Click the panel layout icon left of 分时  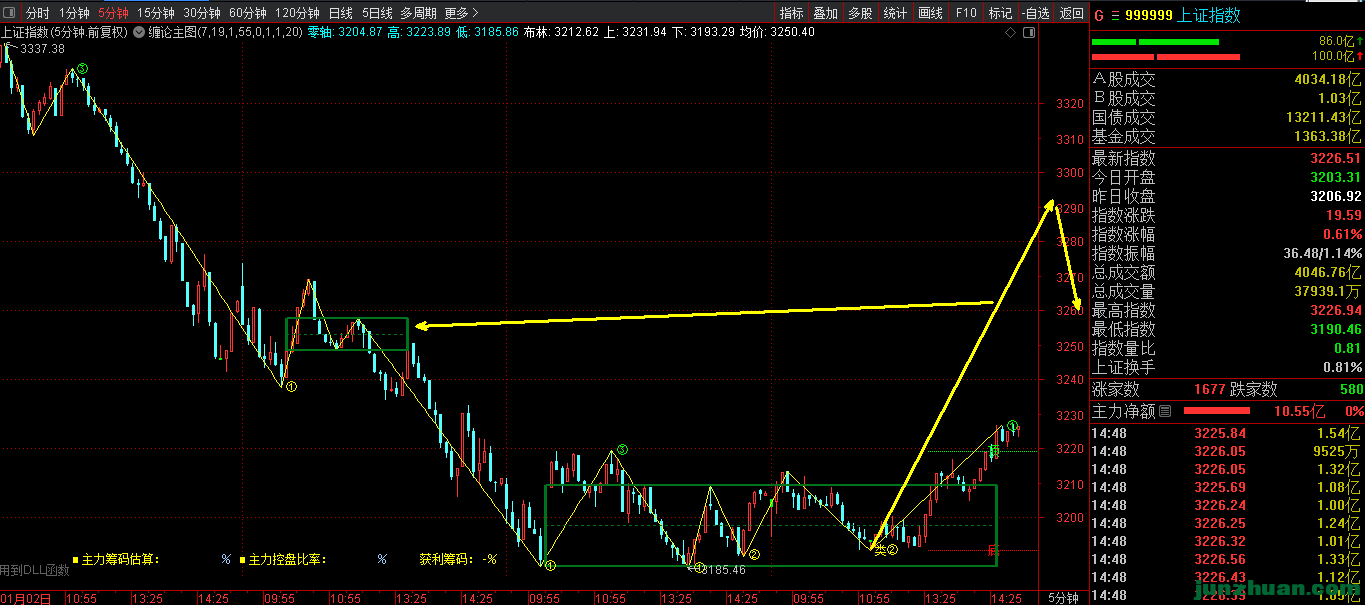(9, 13)
